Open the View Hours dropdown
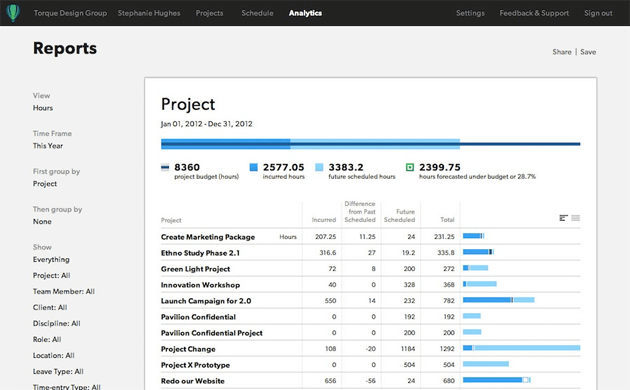The width and height of the screenshot is (630, 390). (x=43, y=108)
